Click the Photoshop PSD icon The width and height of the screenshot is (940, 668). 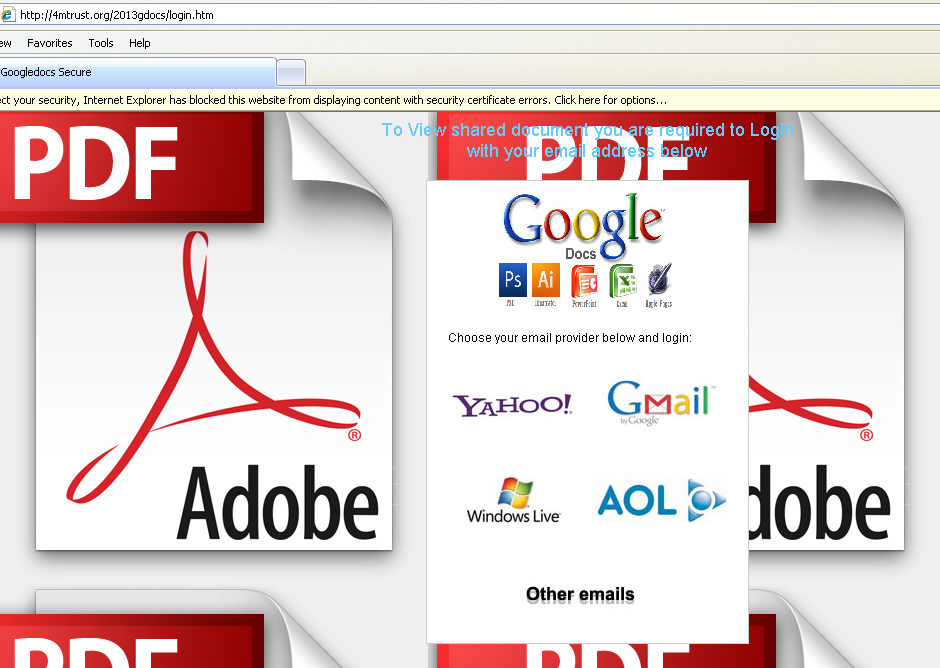coord(512,280)
